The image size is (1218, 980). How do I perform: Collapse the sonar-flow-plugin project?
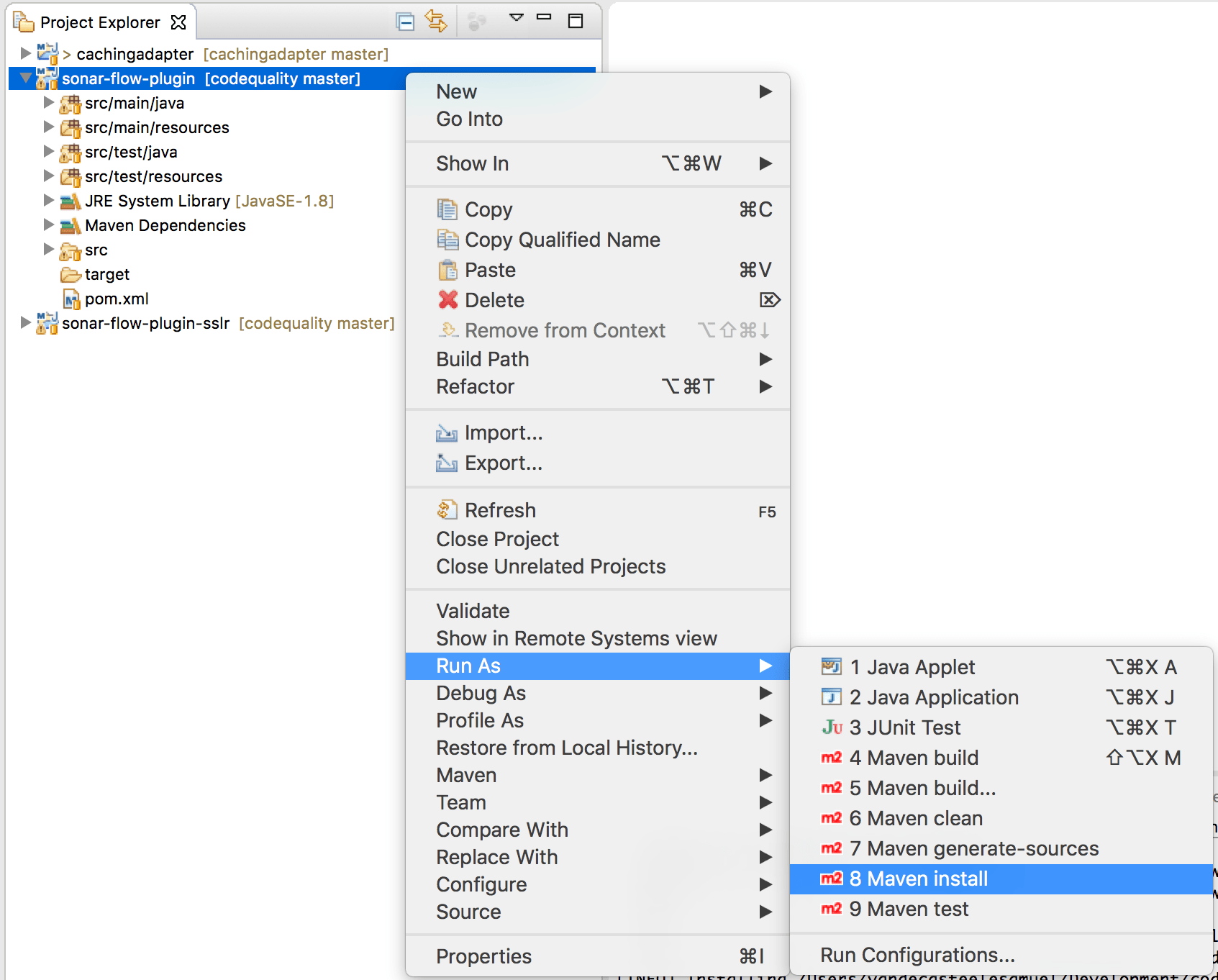[26, 78]
